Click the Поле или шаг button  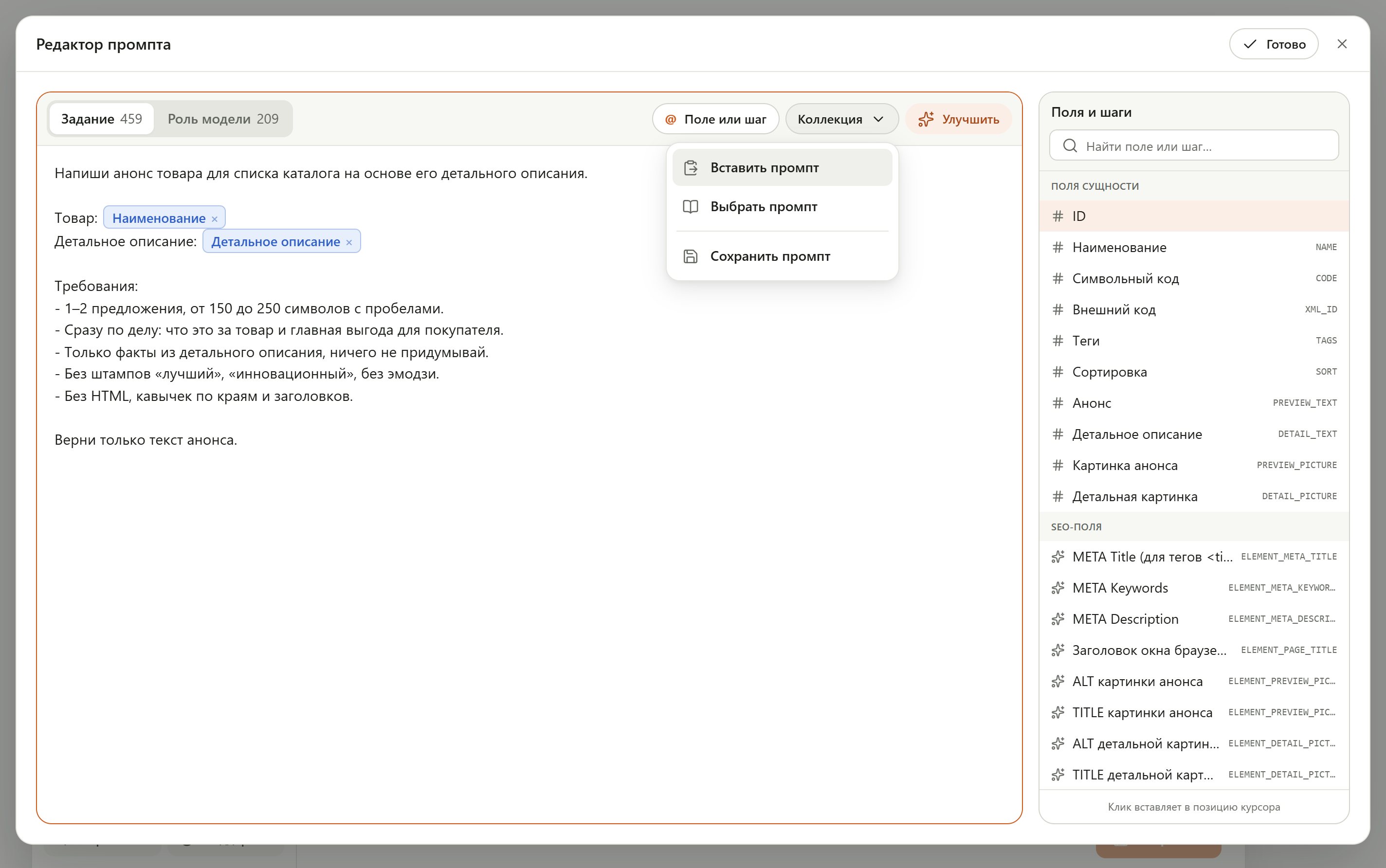coord(715,119)
